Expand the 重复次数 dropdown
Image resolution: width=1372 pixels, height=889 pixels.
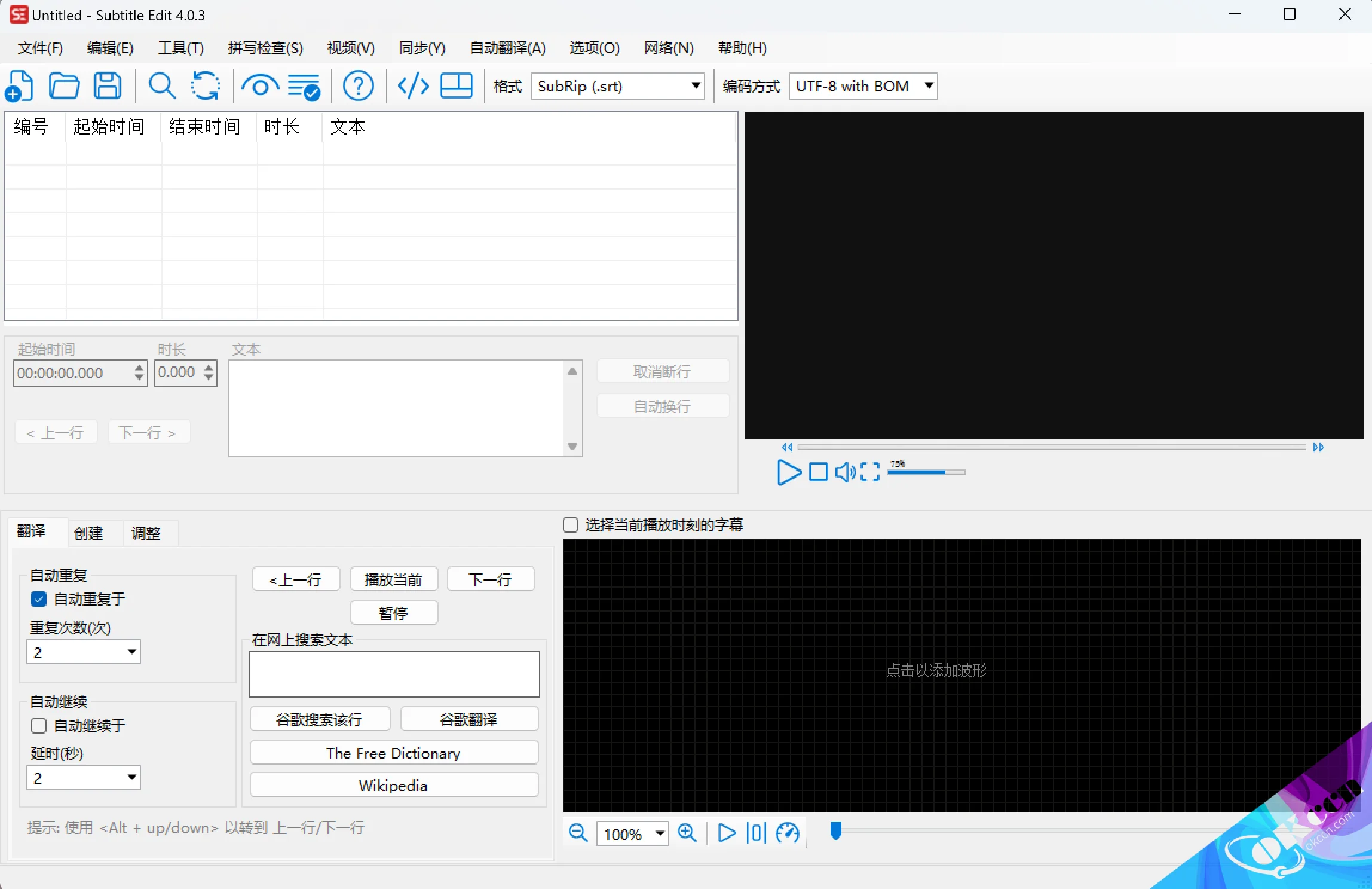(x=131, y=653)
